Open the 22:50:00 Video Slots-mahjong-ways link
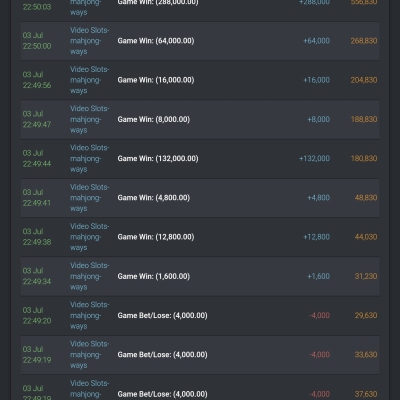 coord(89,41)
